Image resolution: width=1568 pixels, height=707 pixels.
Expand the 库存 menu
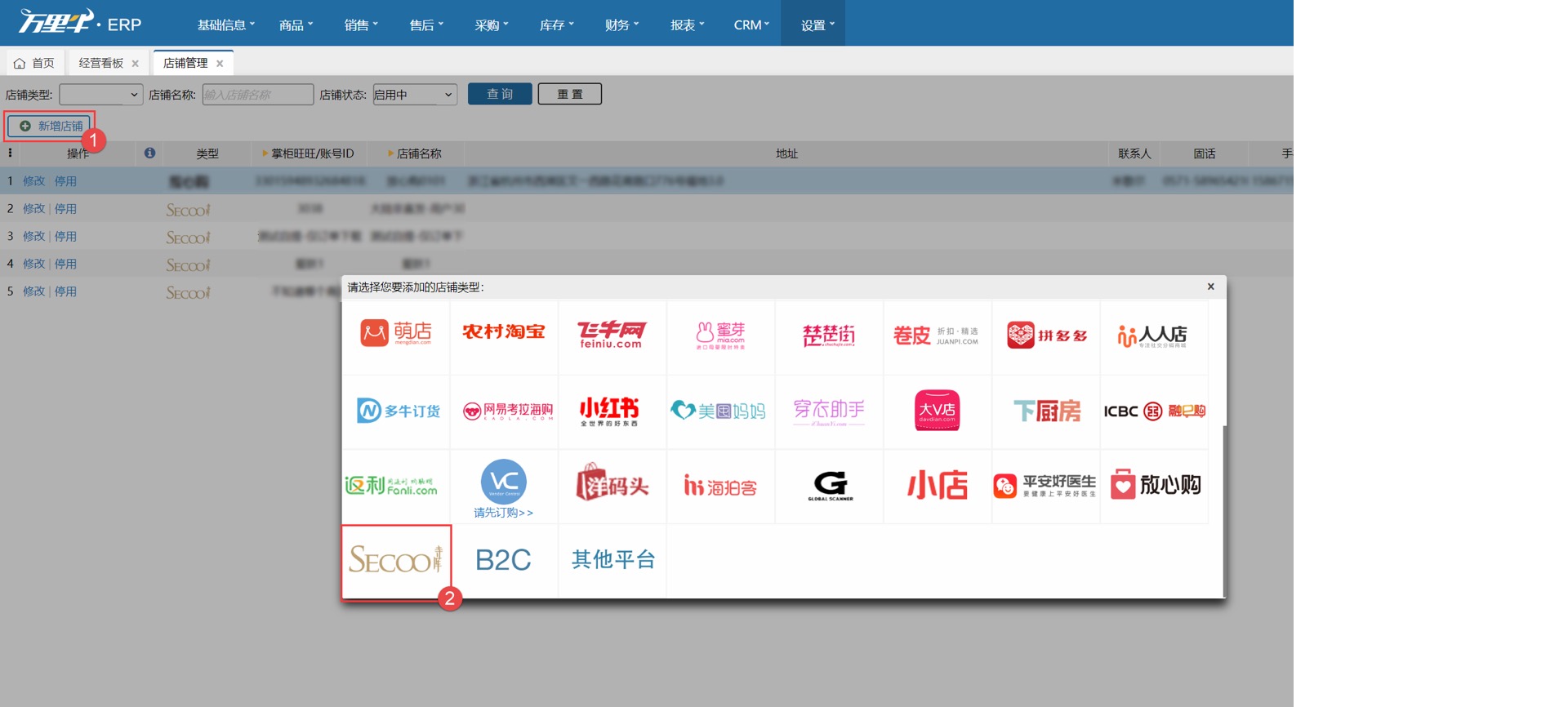pos(557,24)
